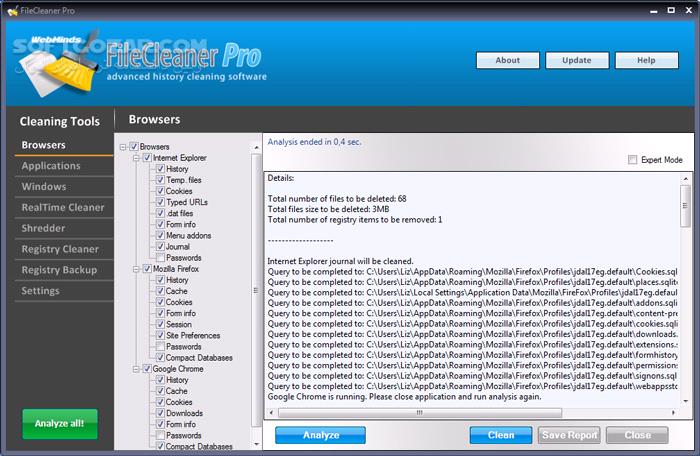
Task: Open Registry Cleaner
Action: coord(63,249)
